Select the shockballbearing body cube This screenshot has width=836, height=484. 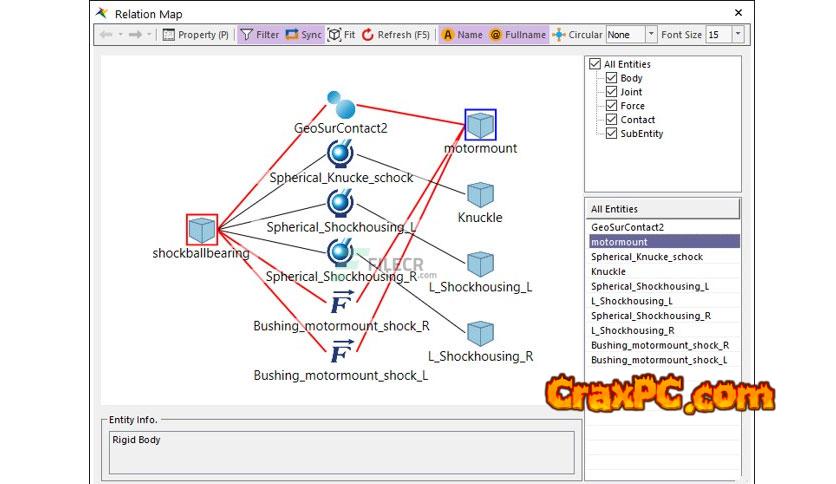pos(202,230)
